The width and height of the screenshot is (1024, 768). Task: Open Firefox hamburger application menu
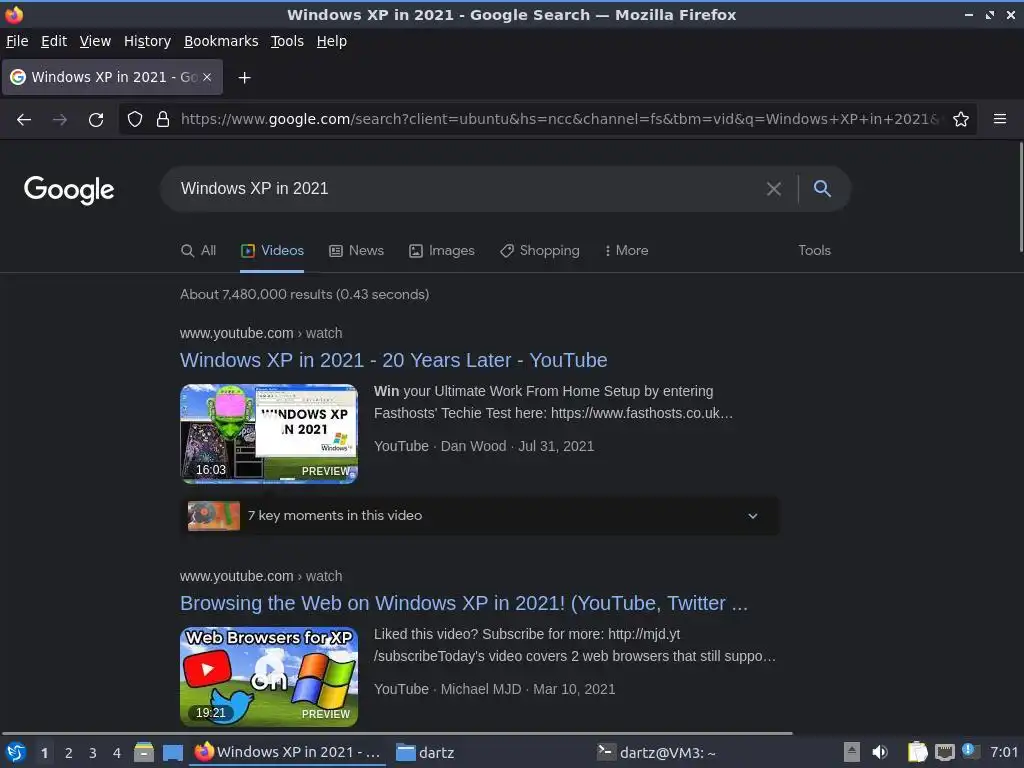pos(999,119)
